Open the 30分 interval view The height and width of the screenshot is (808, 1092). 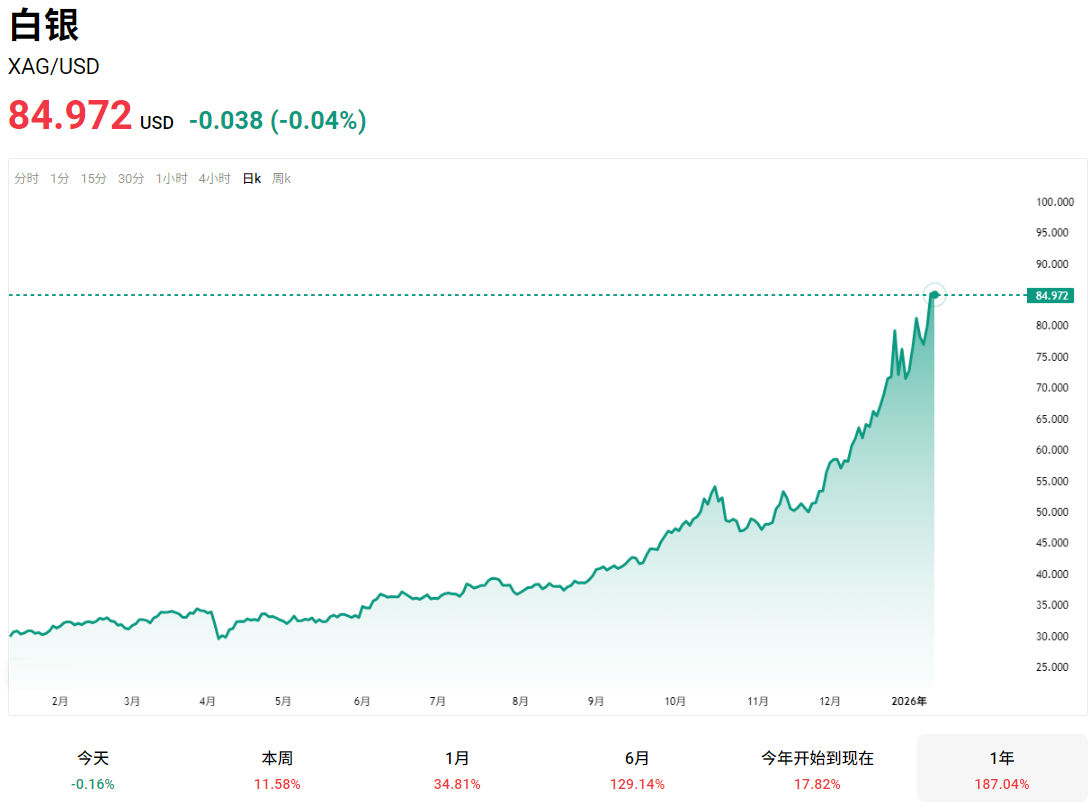tap(130, 177)
